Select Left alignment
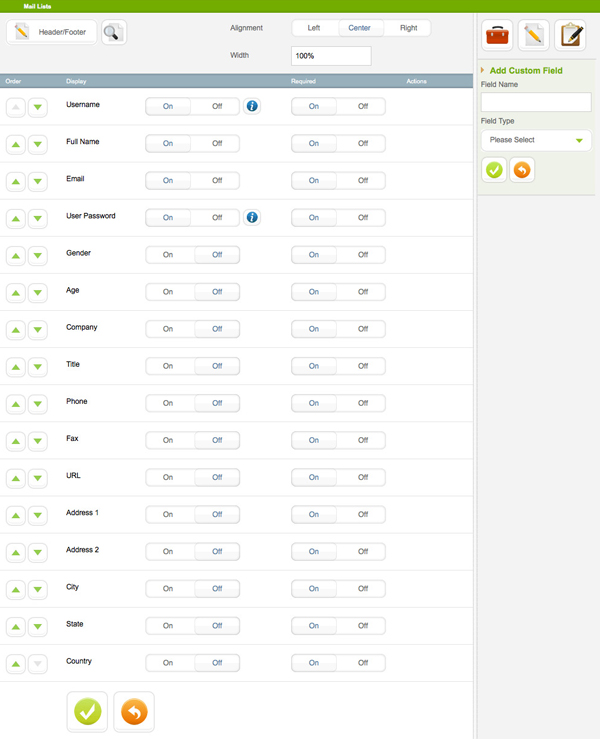The height and width of the screenshot is (739, 600). (314, 28)
